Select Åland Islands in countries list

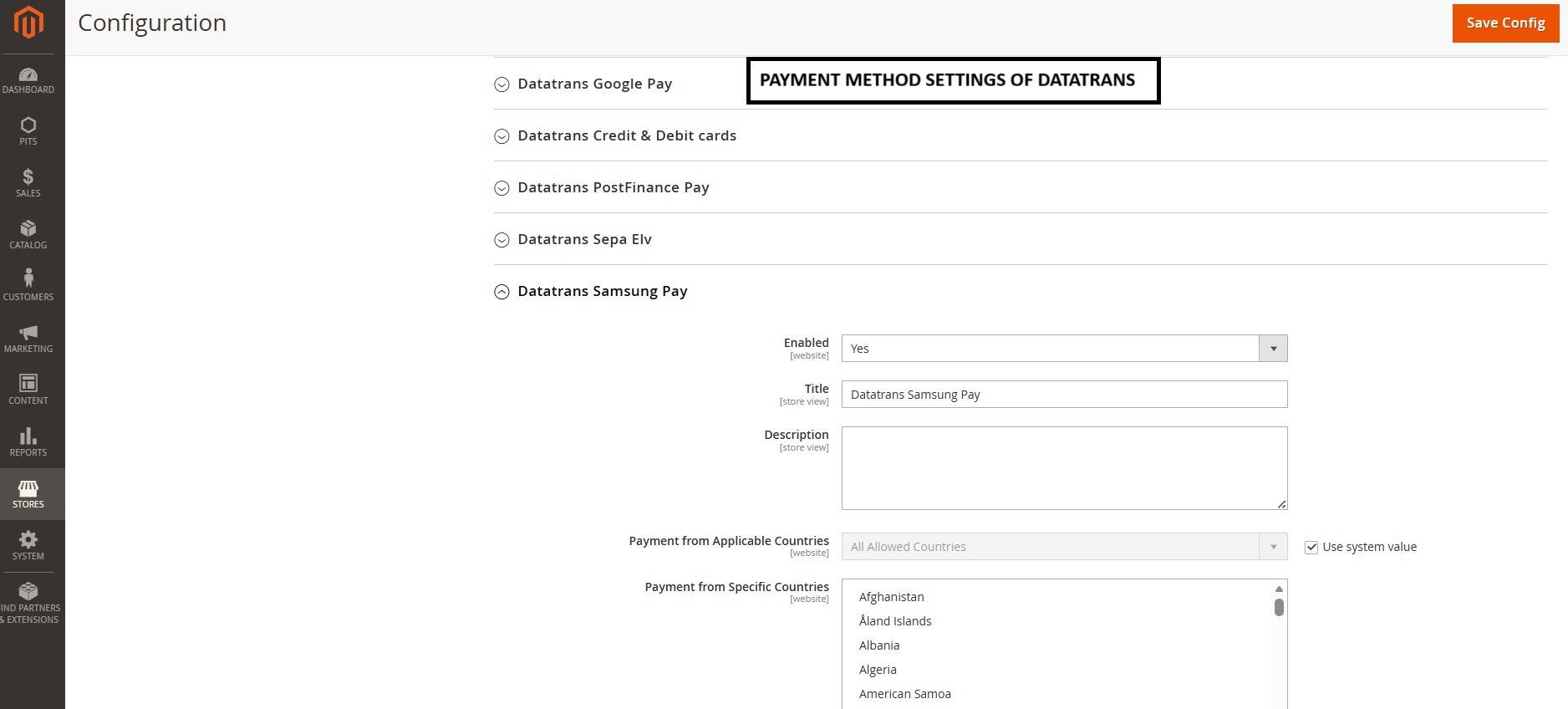tap(895, 621)
